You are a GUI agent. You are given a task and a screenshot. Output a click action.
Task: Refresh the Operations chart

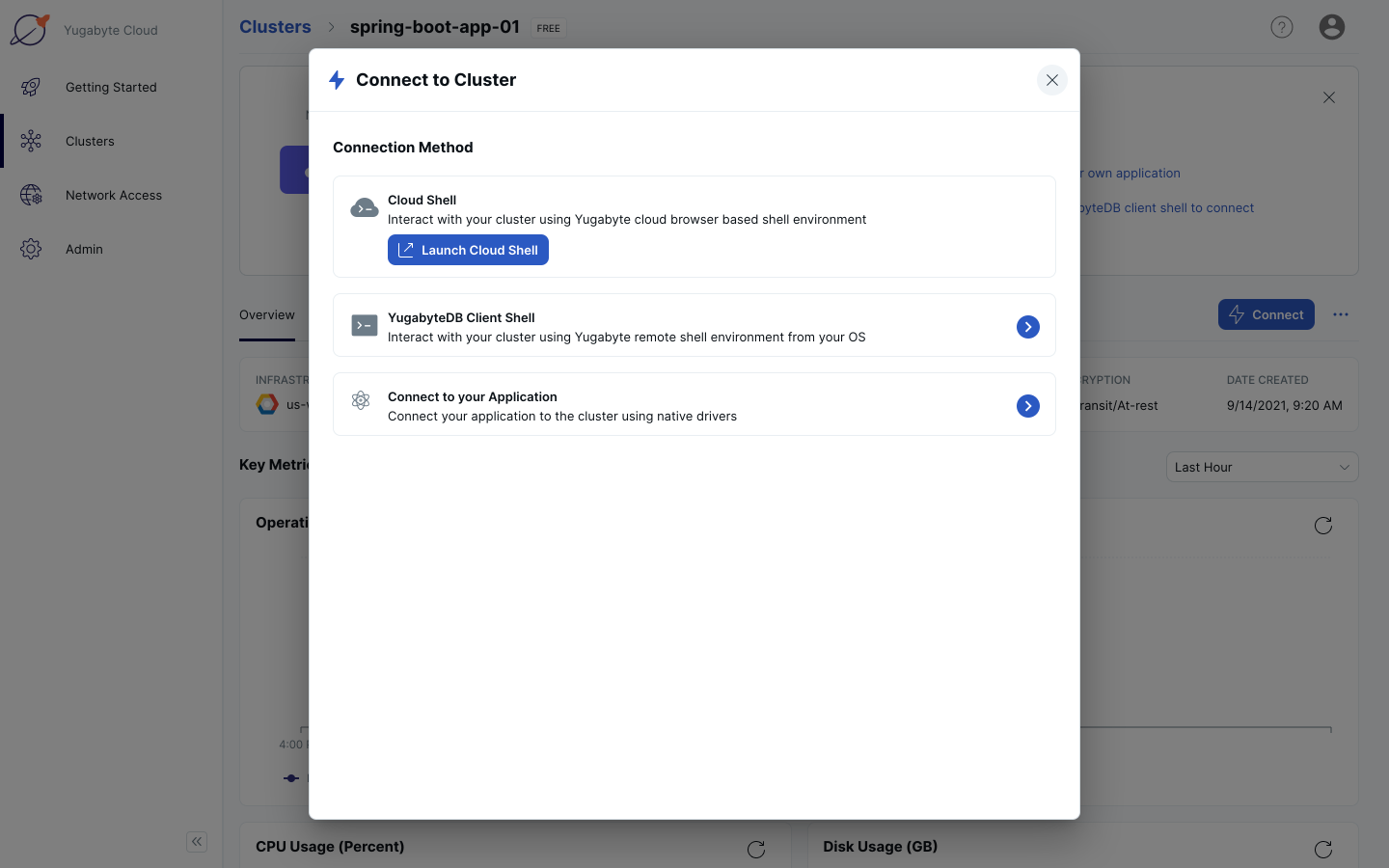1322,526
